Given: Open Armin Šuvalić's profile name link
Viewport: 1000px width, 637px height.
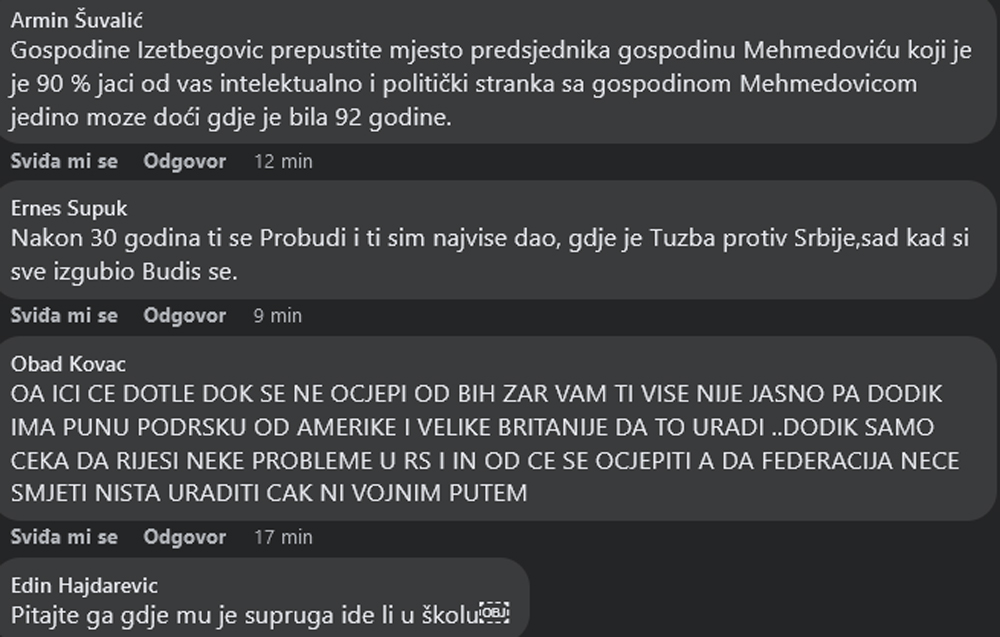Looking at the screenshot, I should [x=77, y=20].
